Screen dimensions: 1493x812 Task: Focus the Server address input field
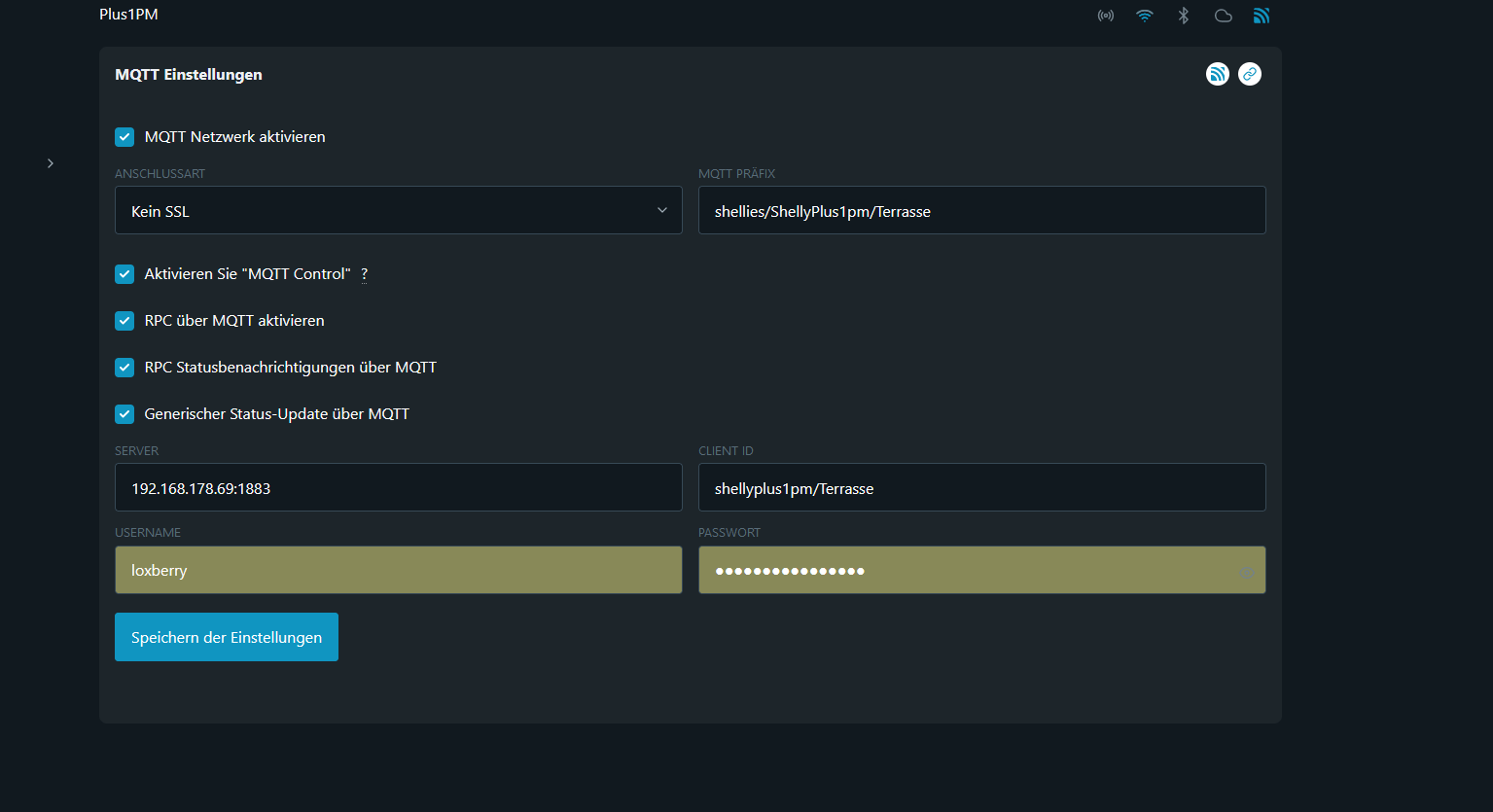(x=398, y=488)
